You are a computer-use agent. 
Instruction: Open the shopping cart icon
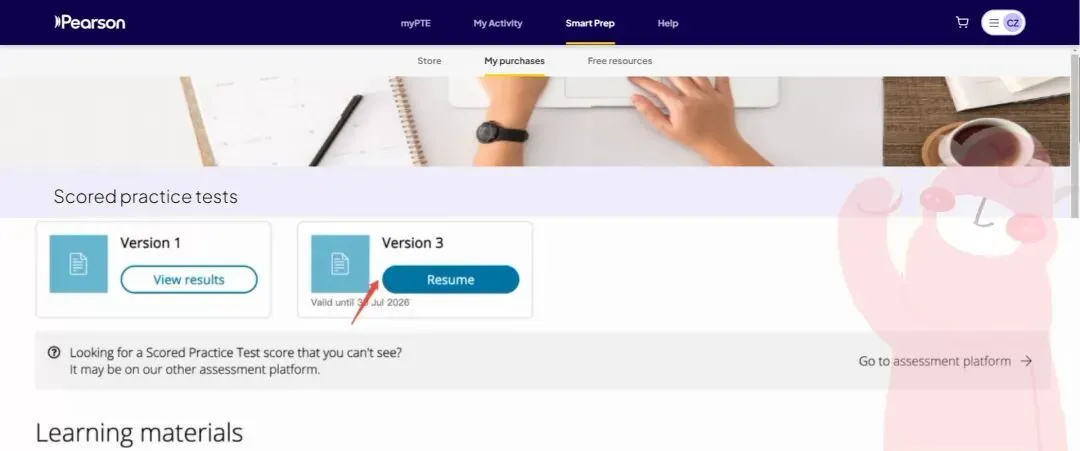[x=962, y=23]
